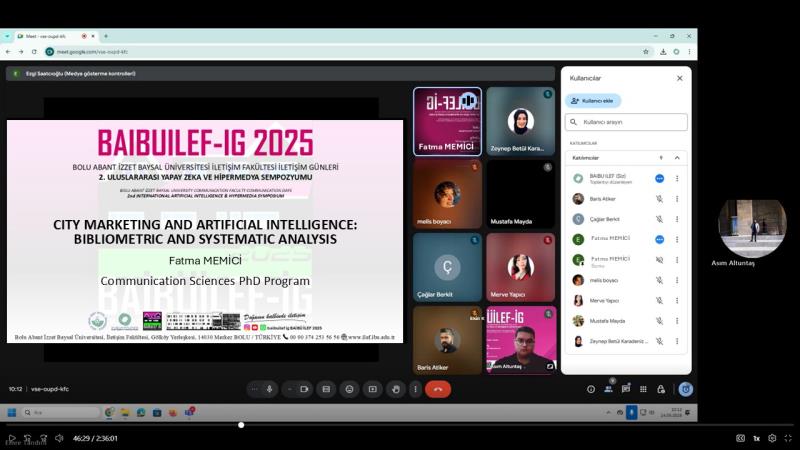Toggle video player volume speaker icon
Viewport: 800px width, 450px height.
(59, 438)
